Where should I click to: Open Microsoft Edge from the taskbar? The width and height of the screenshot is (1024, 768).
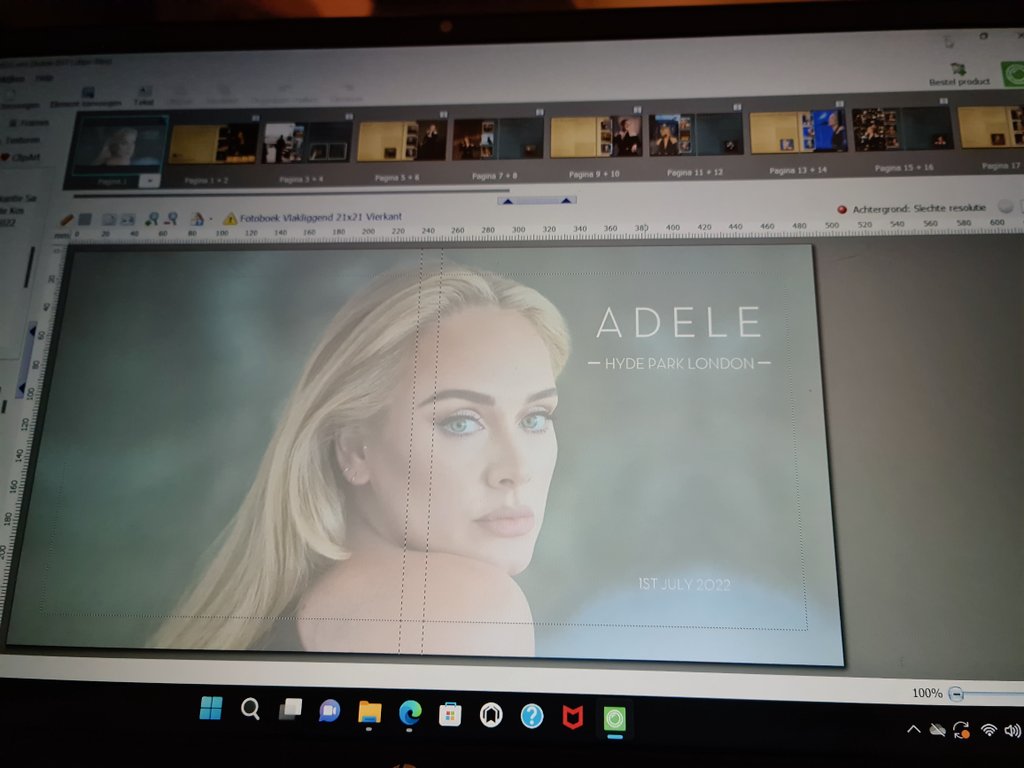coord(410,713)
